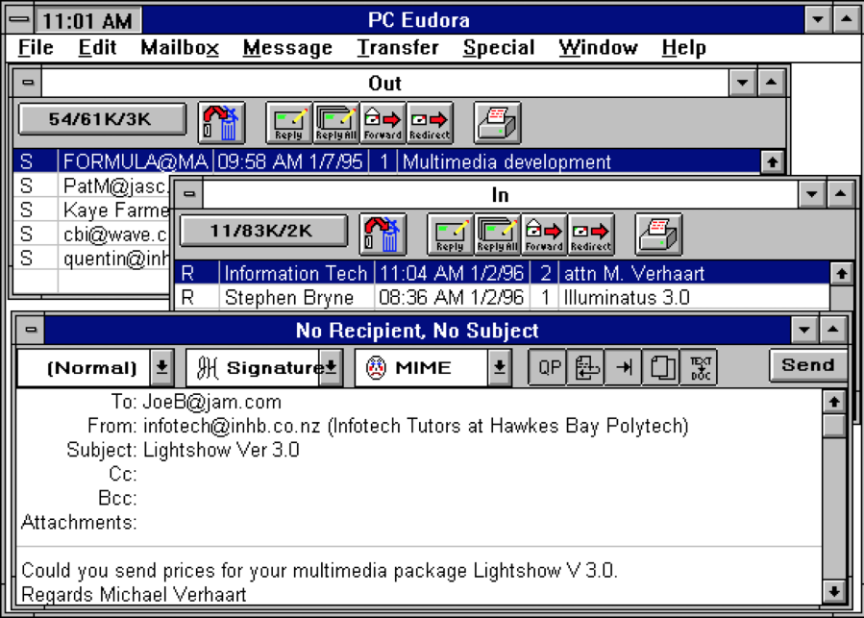Image resolution: width=864 pixels, height=618 pixels.
Task: Select the PatM@jasc message in Out
Action: [91, 186]
